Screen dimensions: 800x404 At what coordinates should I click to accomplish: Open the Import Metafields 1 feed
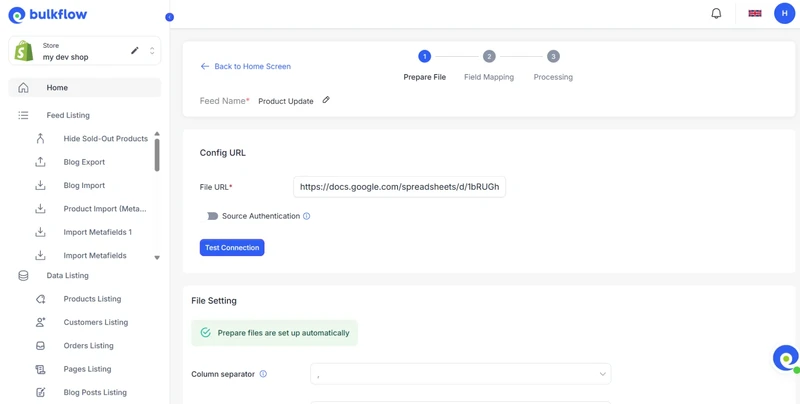pos(97,232)
